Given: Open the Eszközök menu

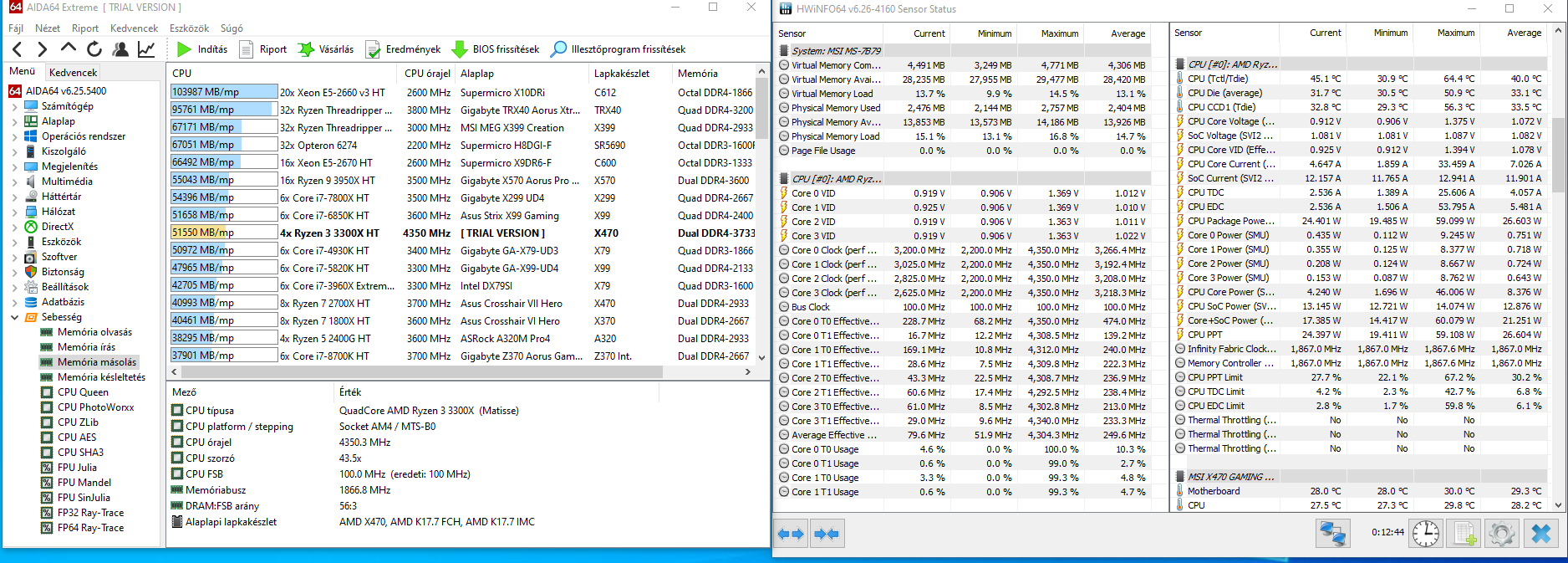Looking at the screenshot, I should [189, 28].
